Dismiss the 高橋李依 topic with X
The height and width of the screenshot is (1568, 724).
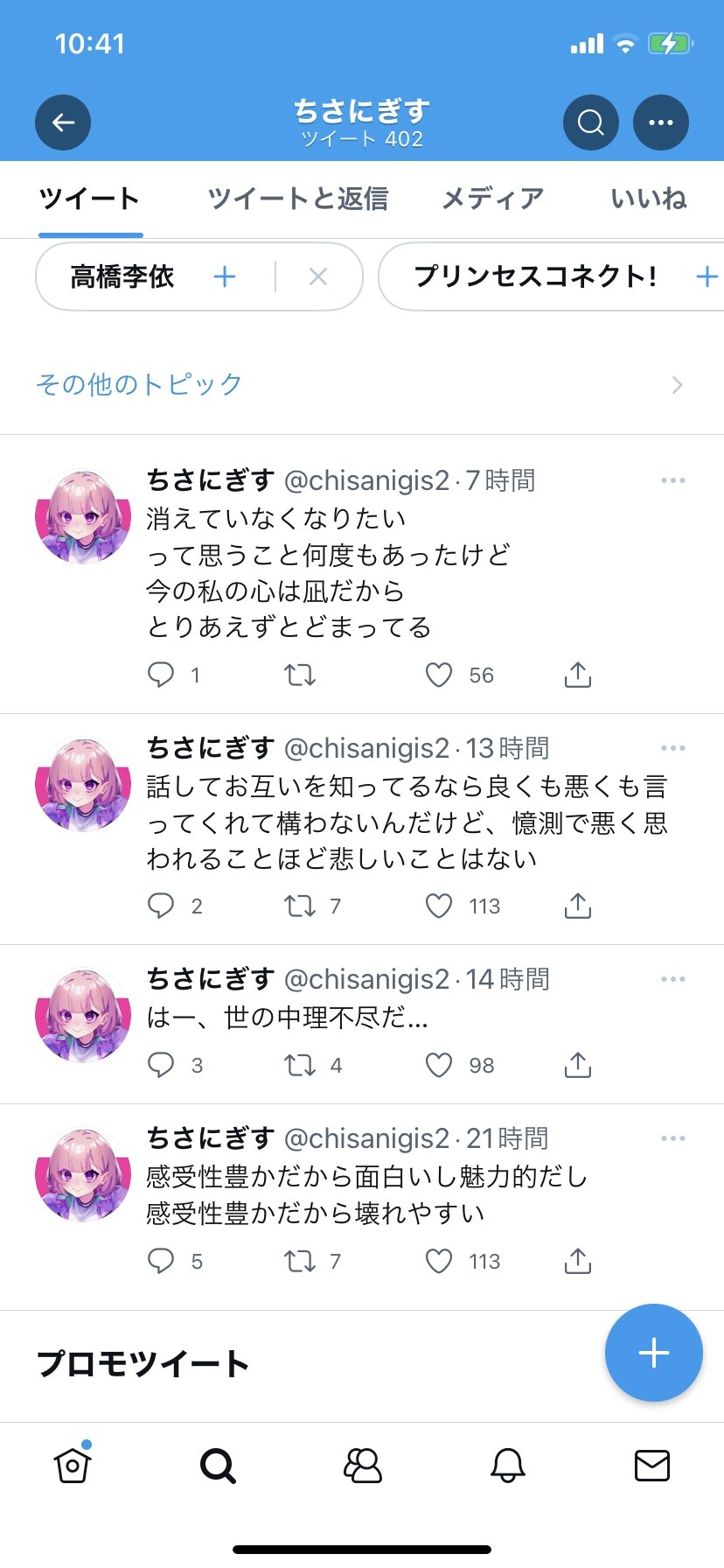pos(318,277)
